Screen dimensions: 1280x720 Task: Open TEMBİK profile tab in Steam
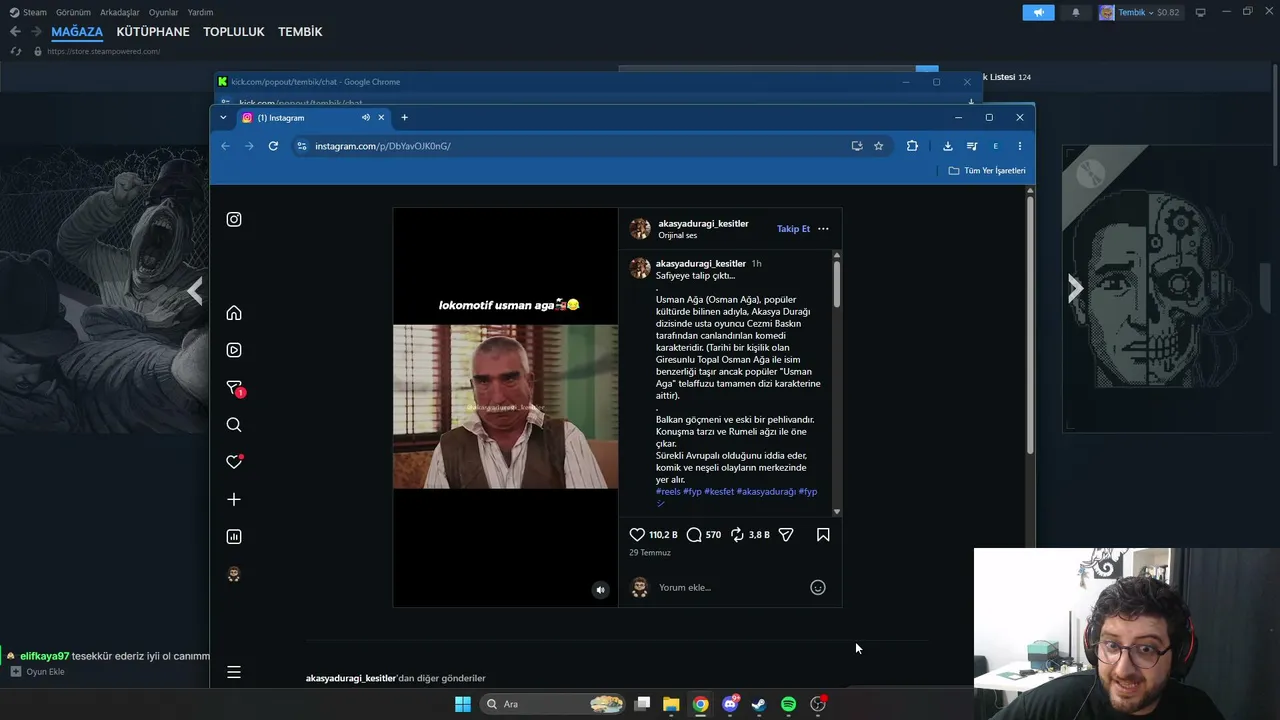[300, 32]
